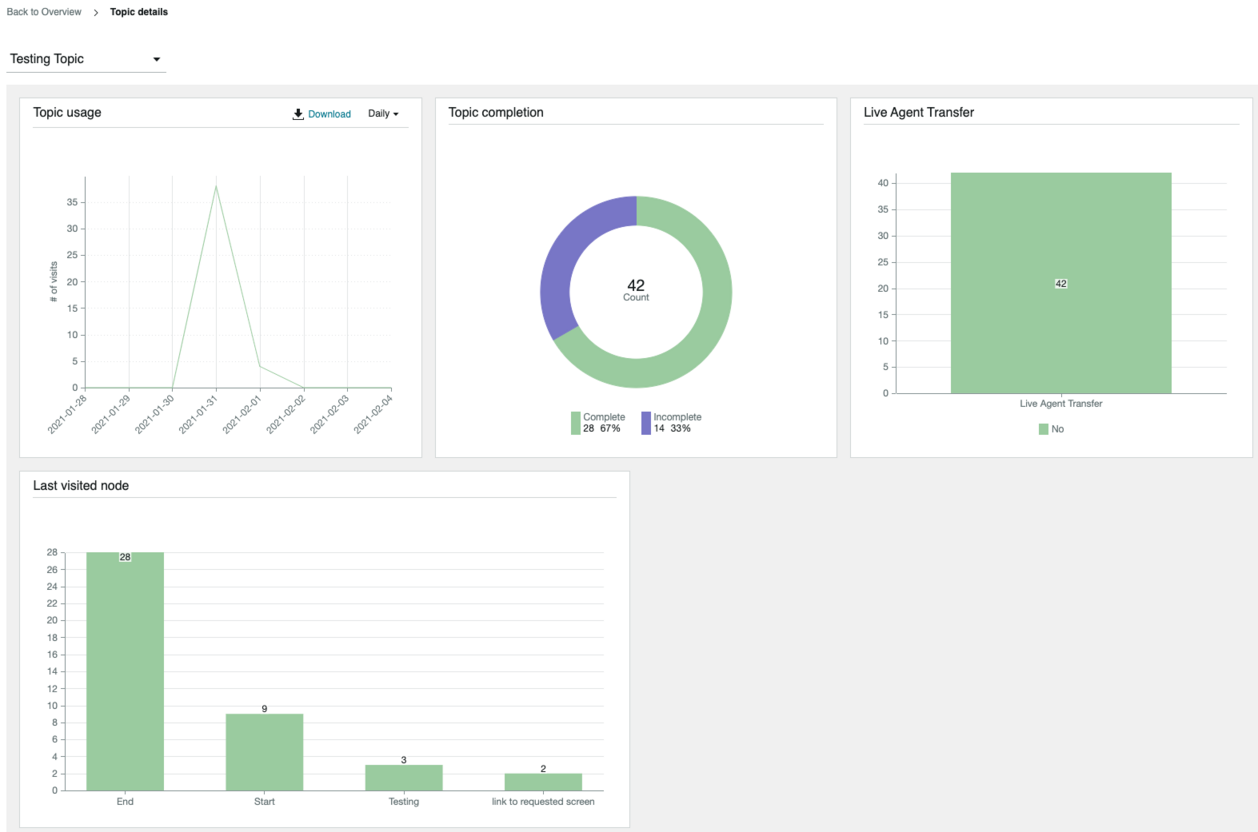Click the 42 Count center label
This screenshot has width=1258, height=832.
pyautogui.click(x=636, y=290)
